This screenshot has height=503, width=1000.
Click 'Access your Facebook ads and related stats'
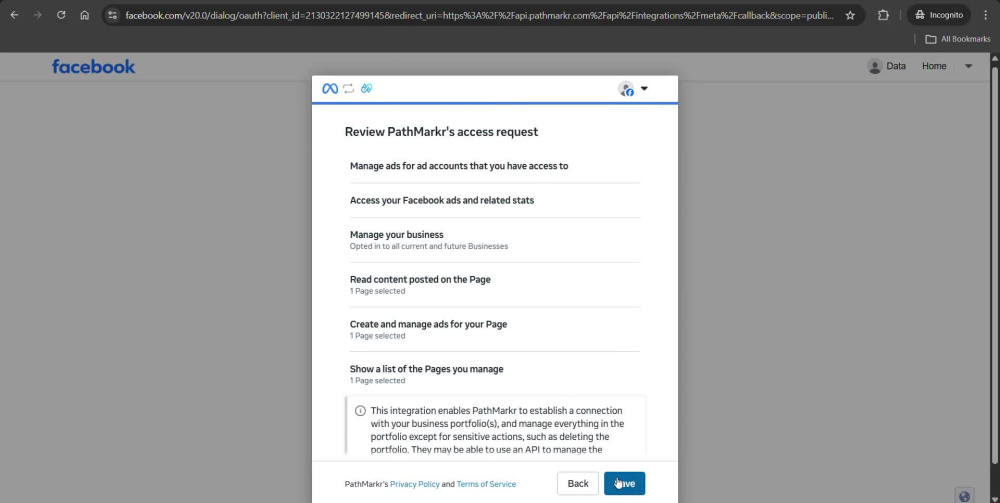442,200
